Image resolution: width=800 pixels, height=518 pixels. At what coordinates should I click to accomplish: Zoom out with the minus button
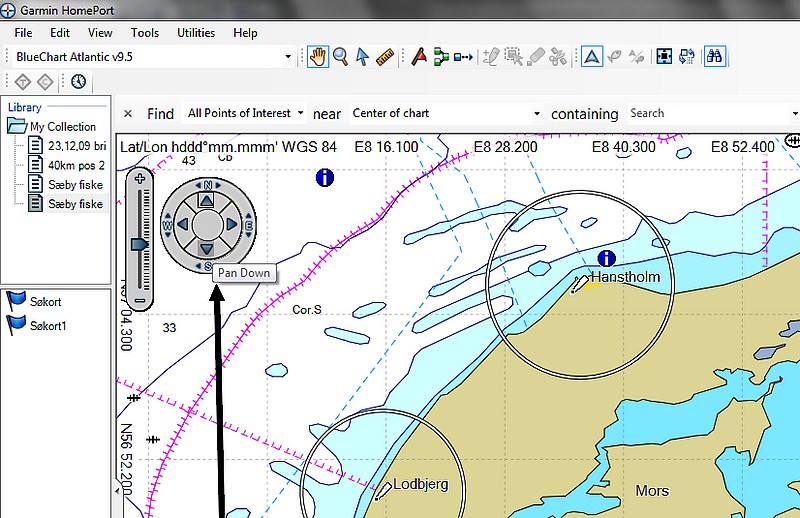pyautogui.click(x=140, y=301)
